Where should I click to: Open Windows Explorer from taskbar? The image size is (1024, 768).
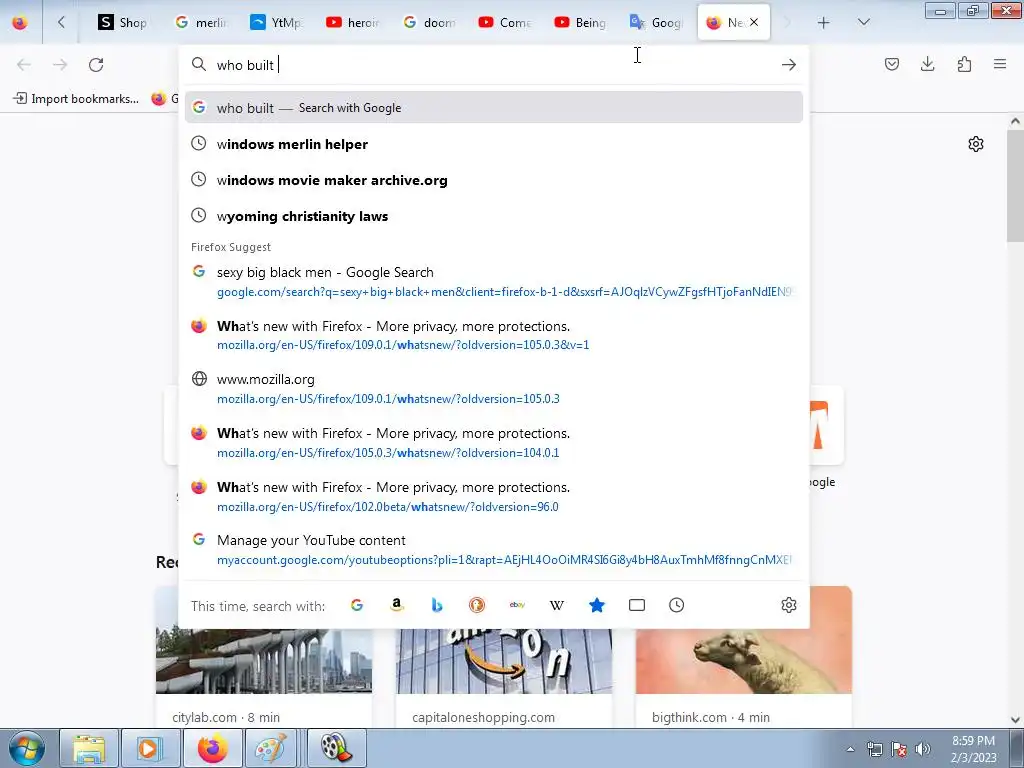[x=89, y=748]
